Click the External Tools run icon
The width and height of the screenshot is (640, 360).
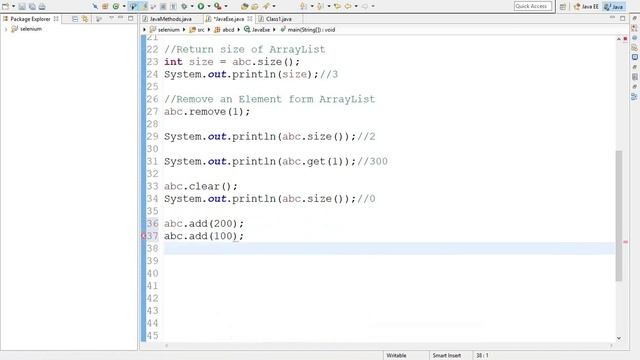[x=218, y=6]
